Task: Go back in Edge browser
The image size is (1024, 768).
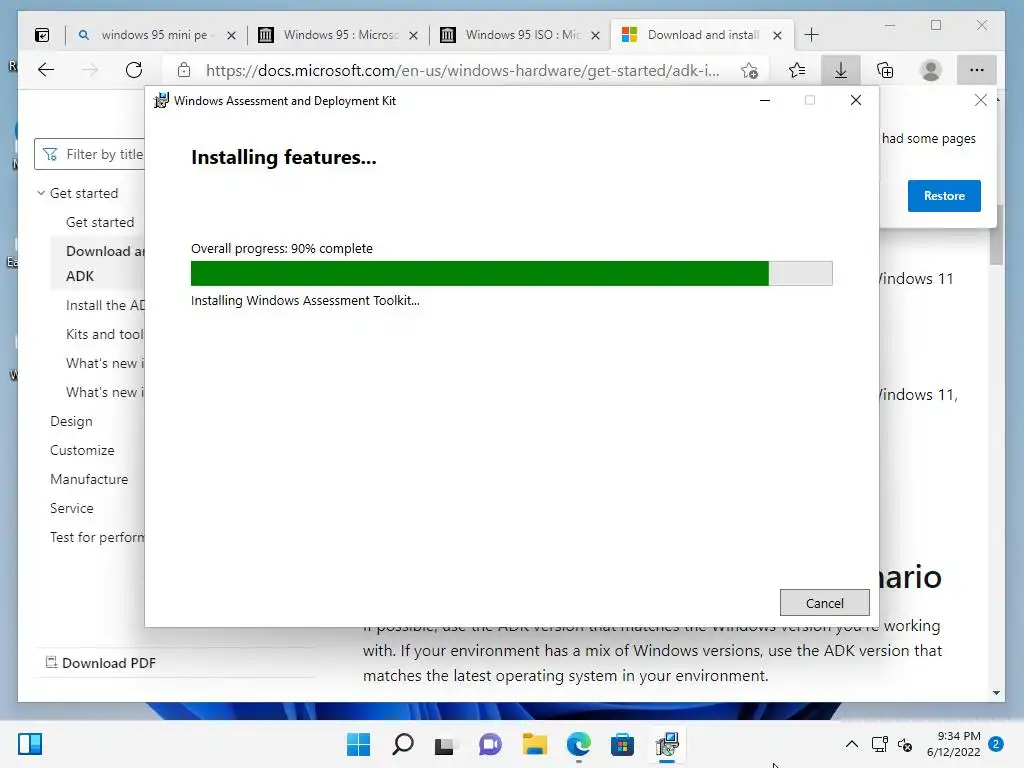Action: click(x=46, y=70)
